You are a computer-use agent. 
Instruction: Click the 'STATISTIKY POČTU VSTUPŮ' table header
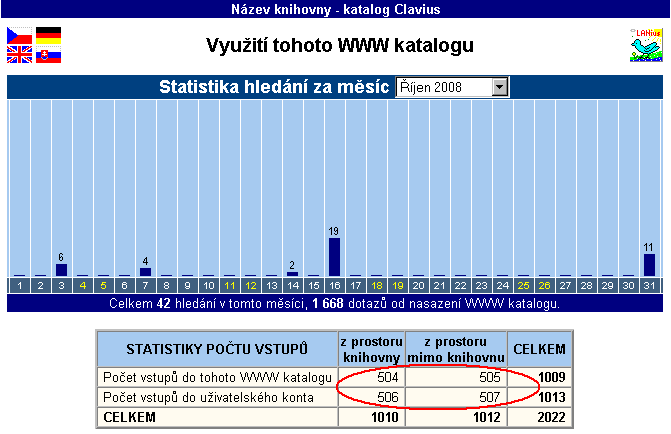217,349
